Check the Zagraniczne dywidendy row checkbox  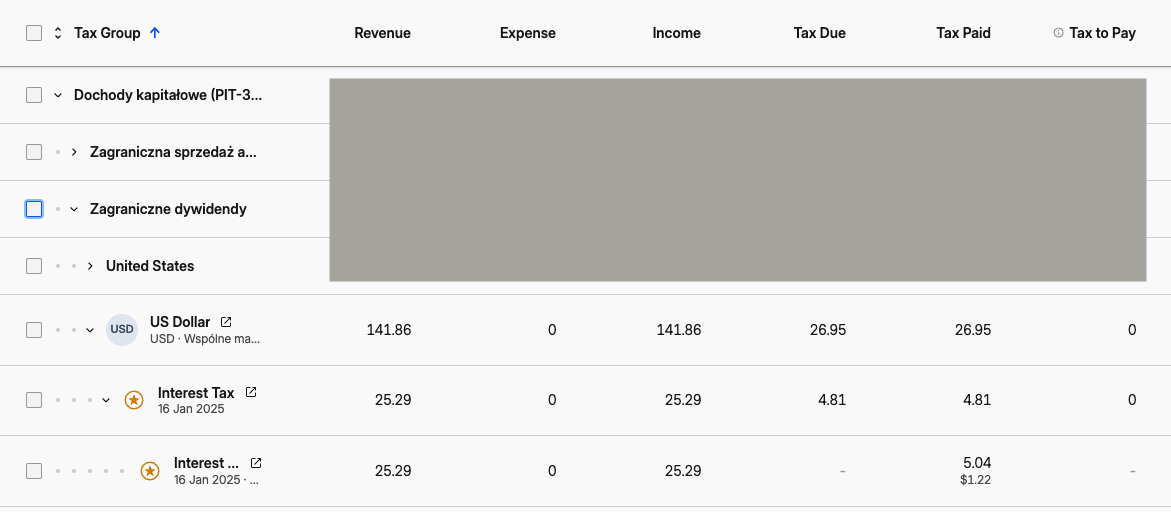34,209
